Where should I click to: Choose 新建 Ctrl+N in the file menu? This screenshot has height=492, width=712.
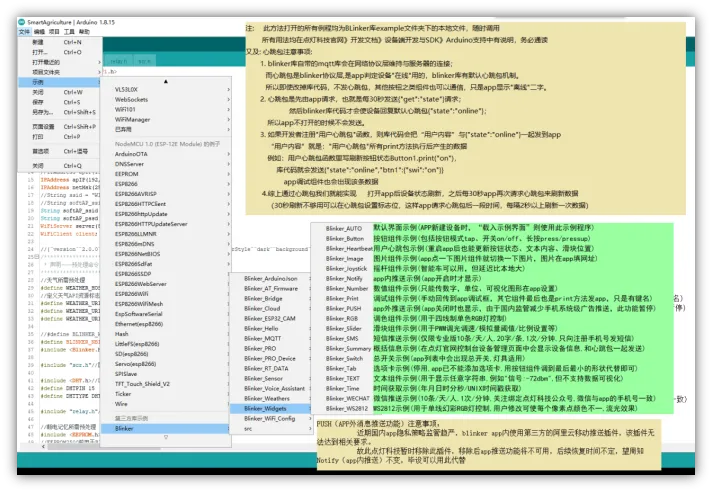[59, 42]
